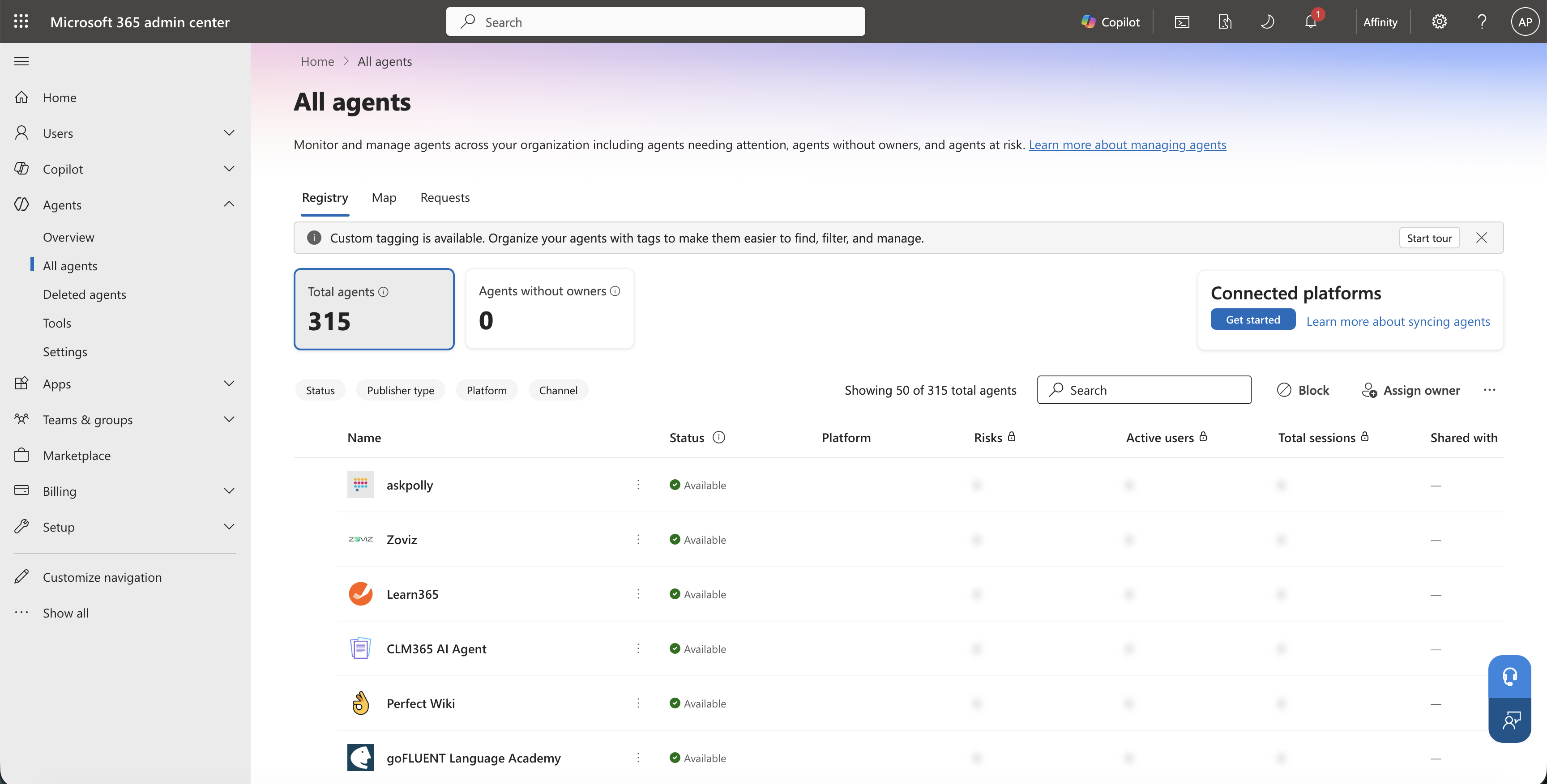Screen dimensions: 1547x784
Task: Open Settings under Agents
Action: pos(65,351)
